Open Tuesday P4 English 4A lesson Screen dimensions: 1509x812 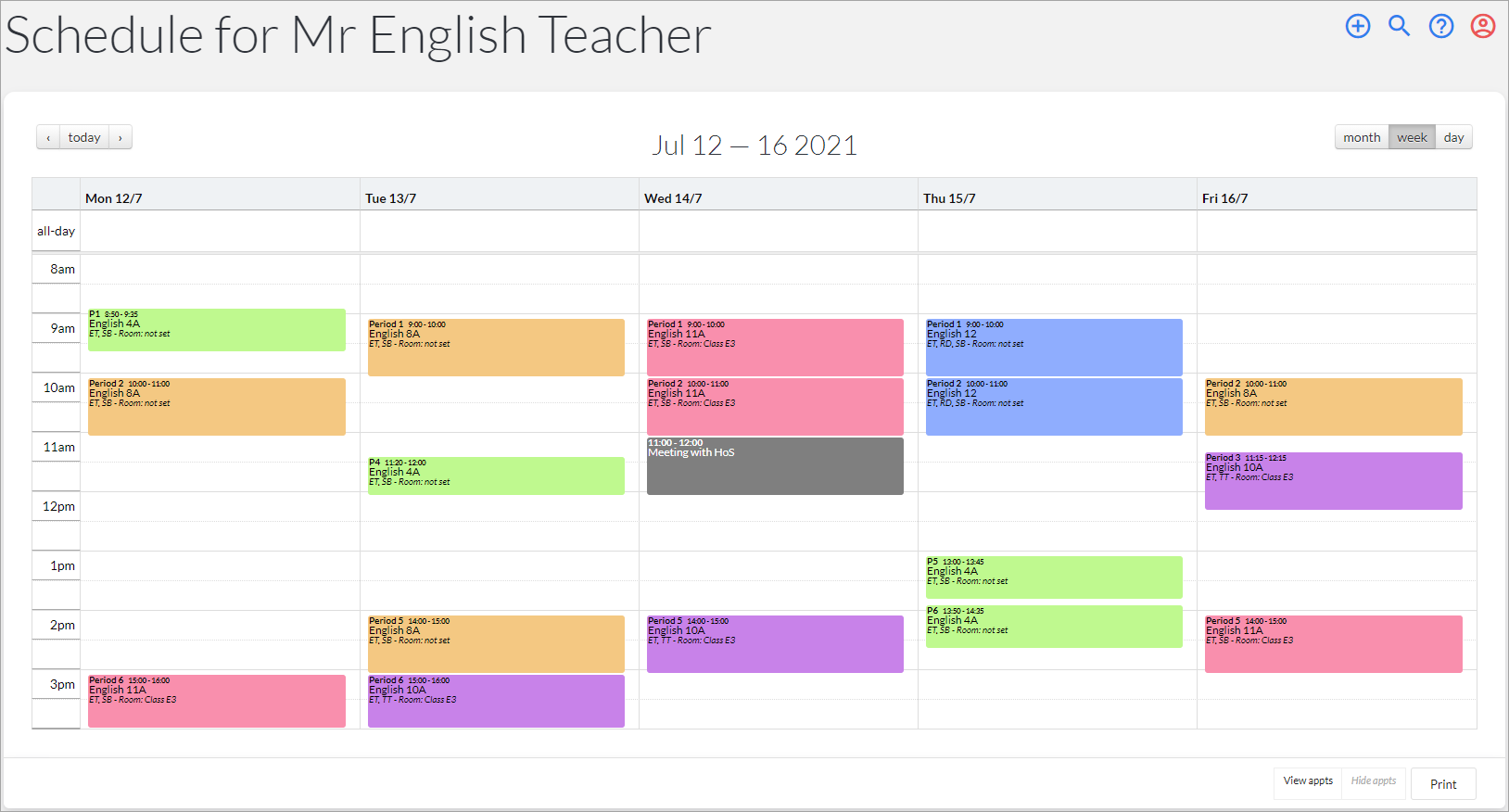496,476
